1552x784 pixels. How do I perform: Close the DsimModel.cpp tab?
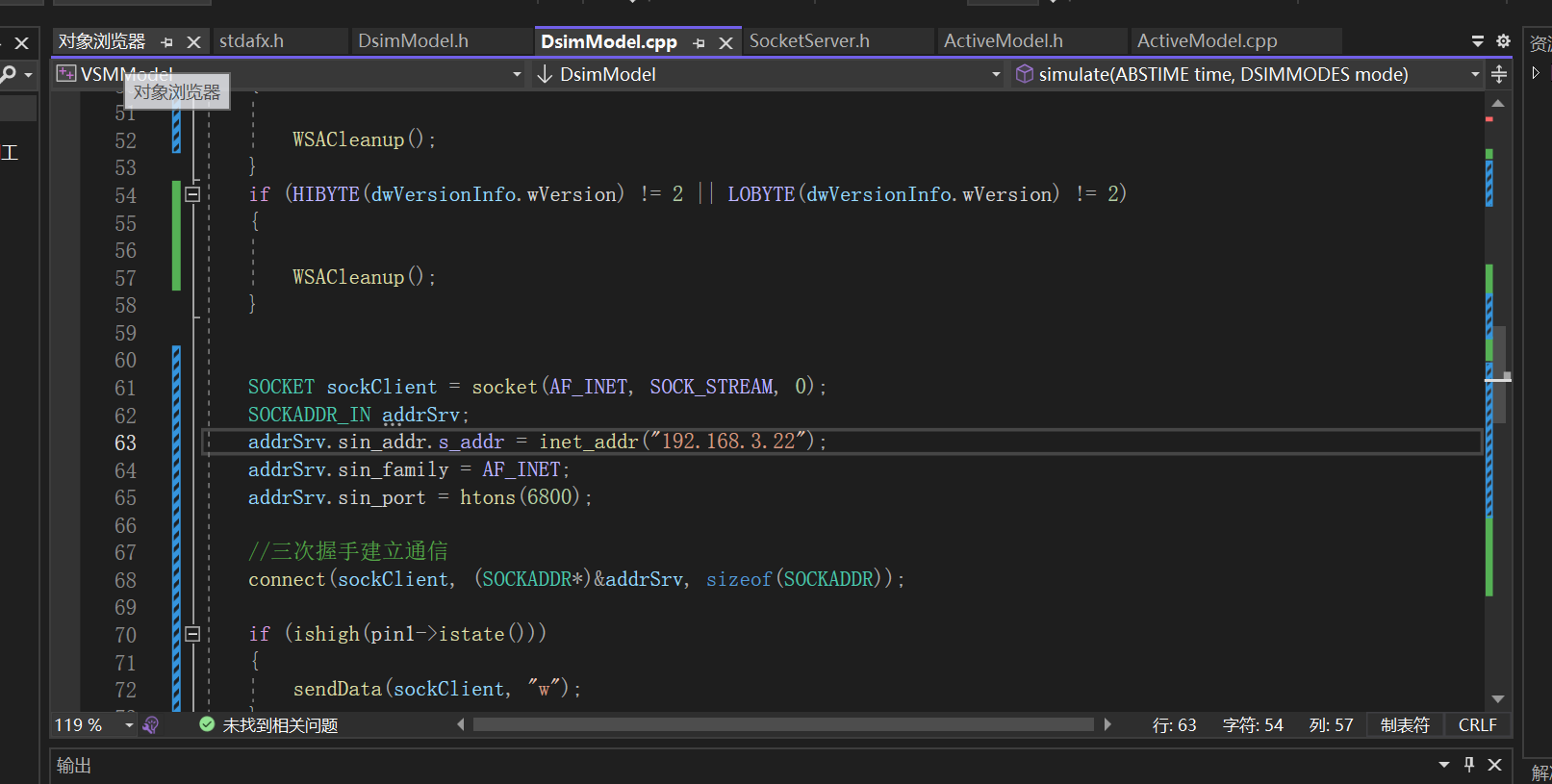pyautogui.click(x=725, y=43)
